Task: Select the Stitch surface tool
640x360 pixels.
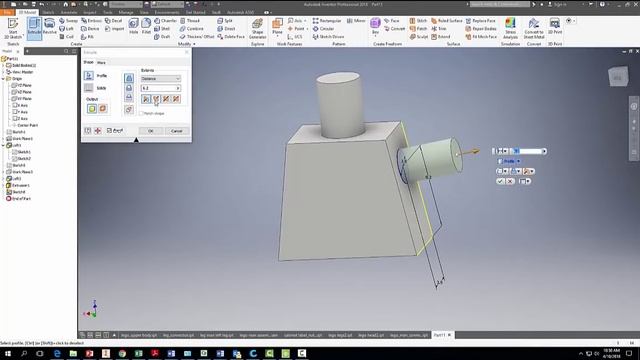Action: pos(418,20)
